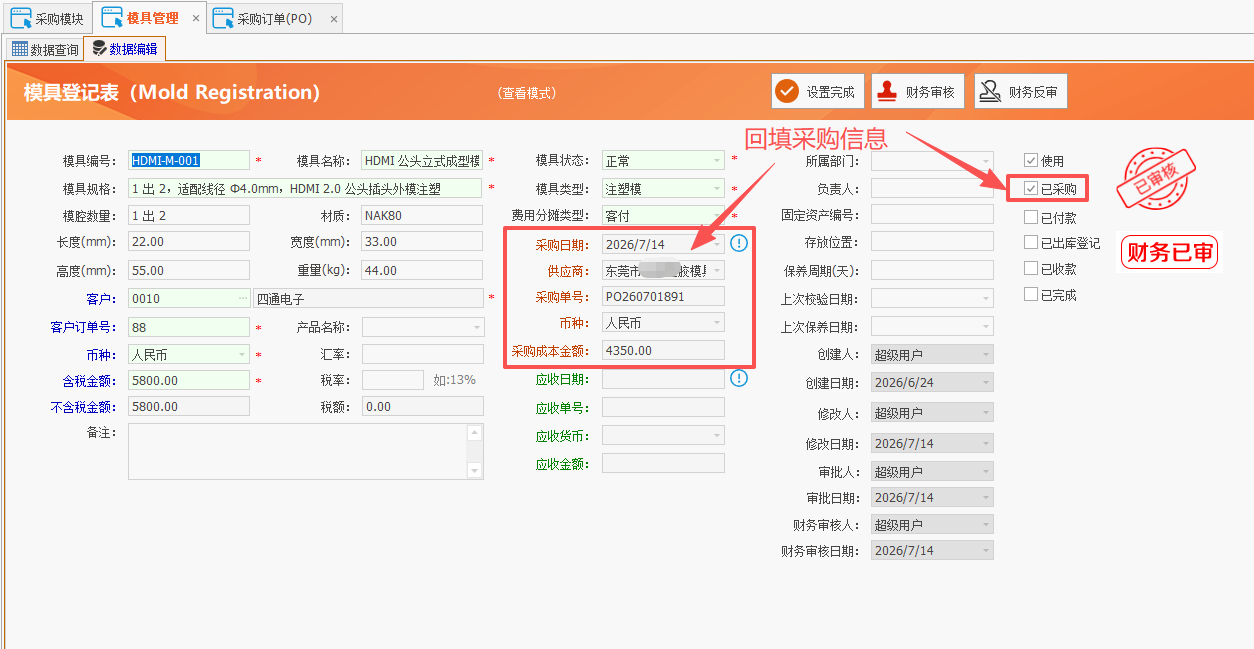Click the 模具编号 field HDMI-M-001

click(189, 160)
